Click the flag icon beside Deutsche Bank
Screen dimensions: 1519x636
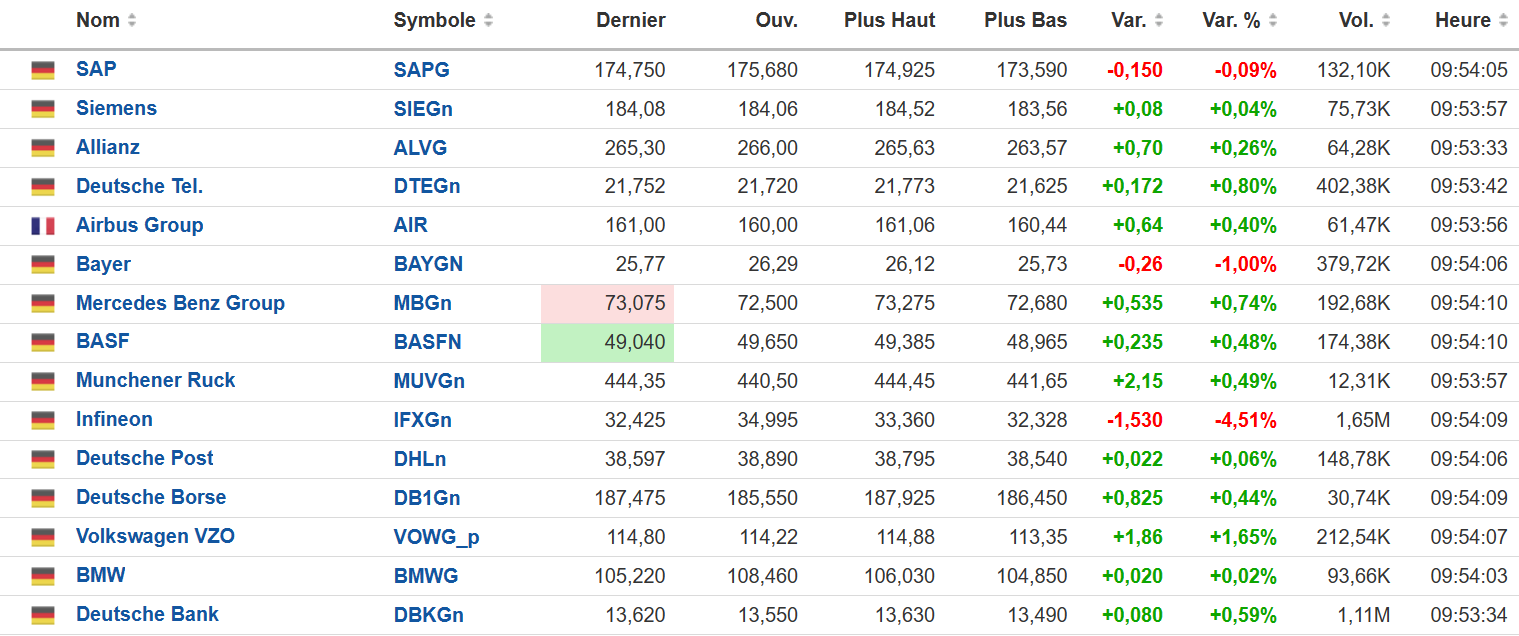click(x=42, y=615)
